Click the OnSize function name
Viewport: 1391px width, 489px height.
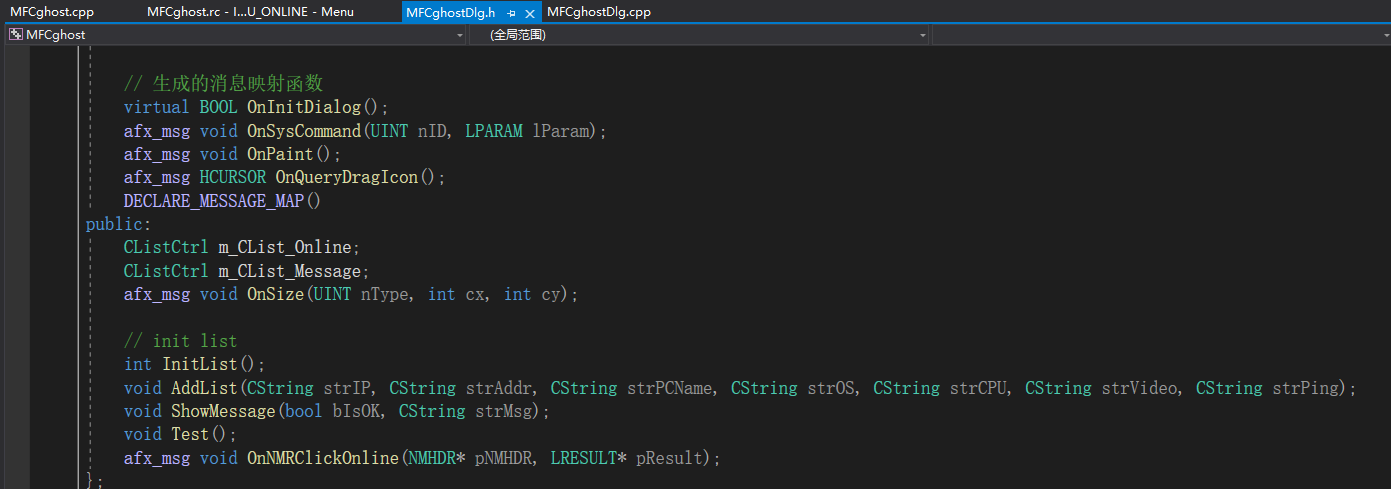click(275, 294)
